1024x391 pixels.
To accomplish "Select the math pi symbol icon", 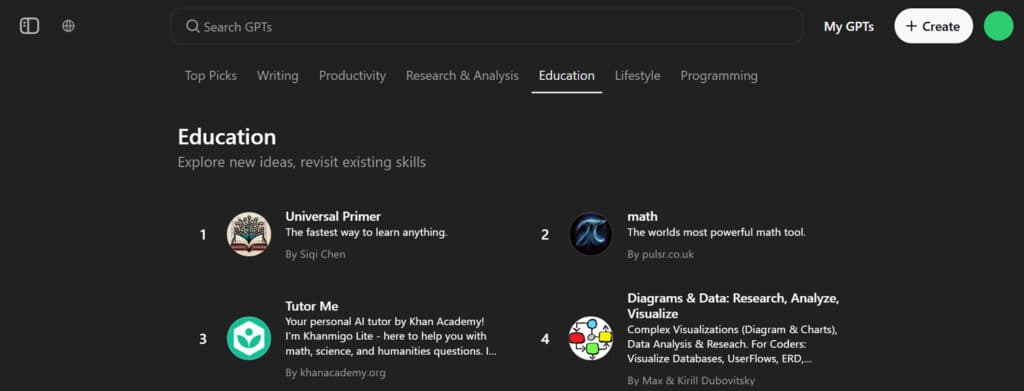I will tap(590, 234).
